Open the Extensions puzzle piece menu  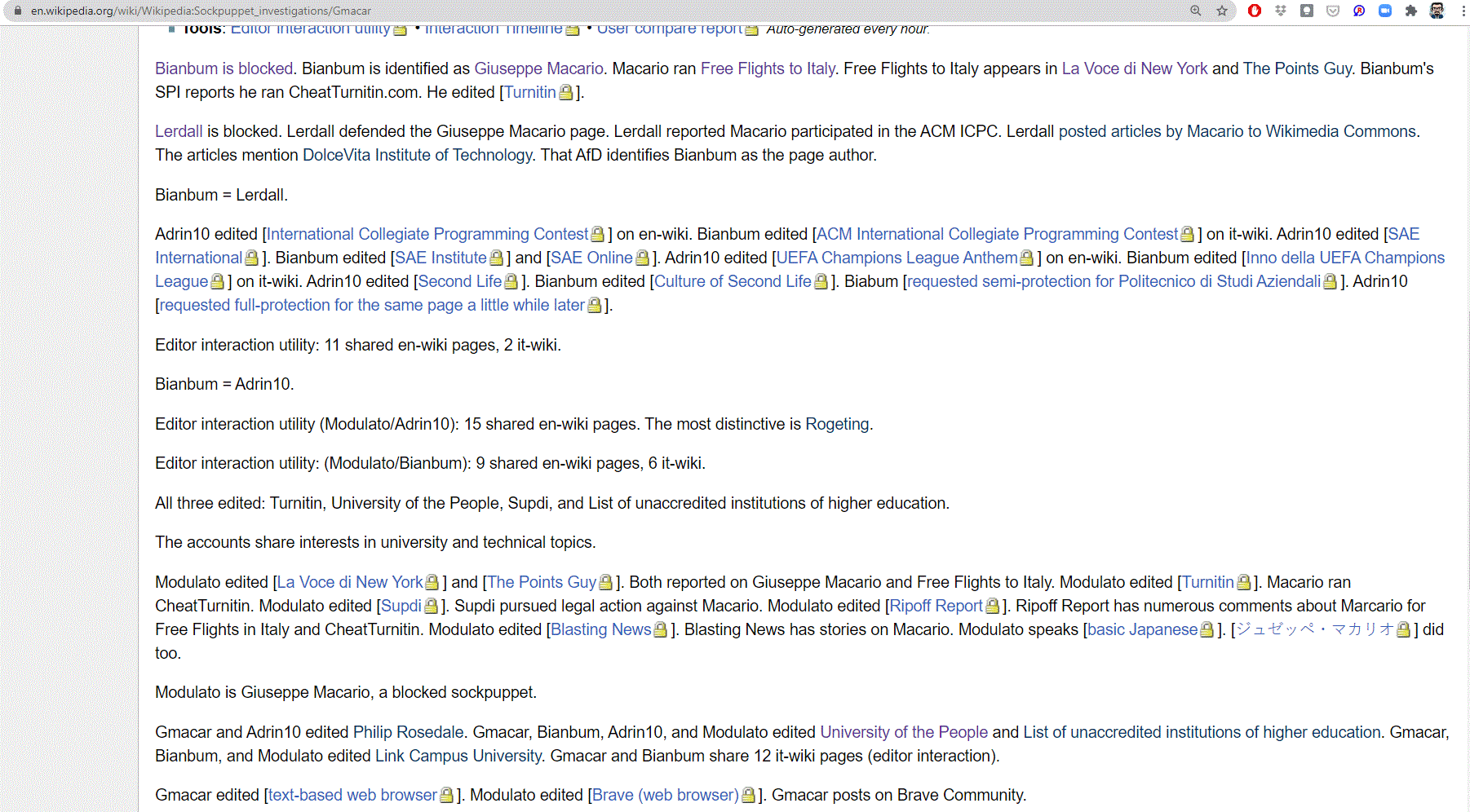(1411, 11)
